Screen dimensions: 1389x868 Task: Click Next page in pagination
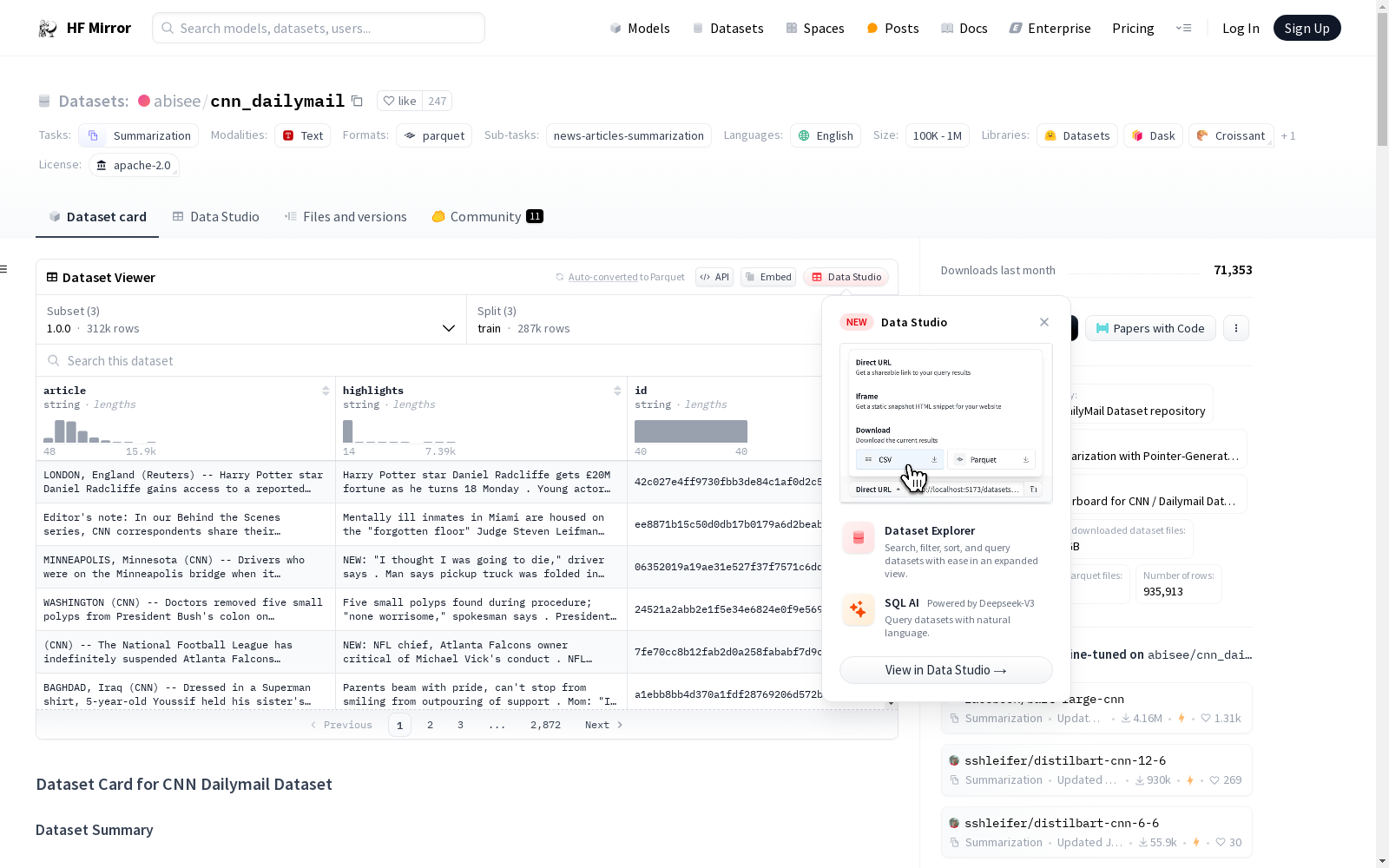[x=603, y=725]
